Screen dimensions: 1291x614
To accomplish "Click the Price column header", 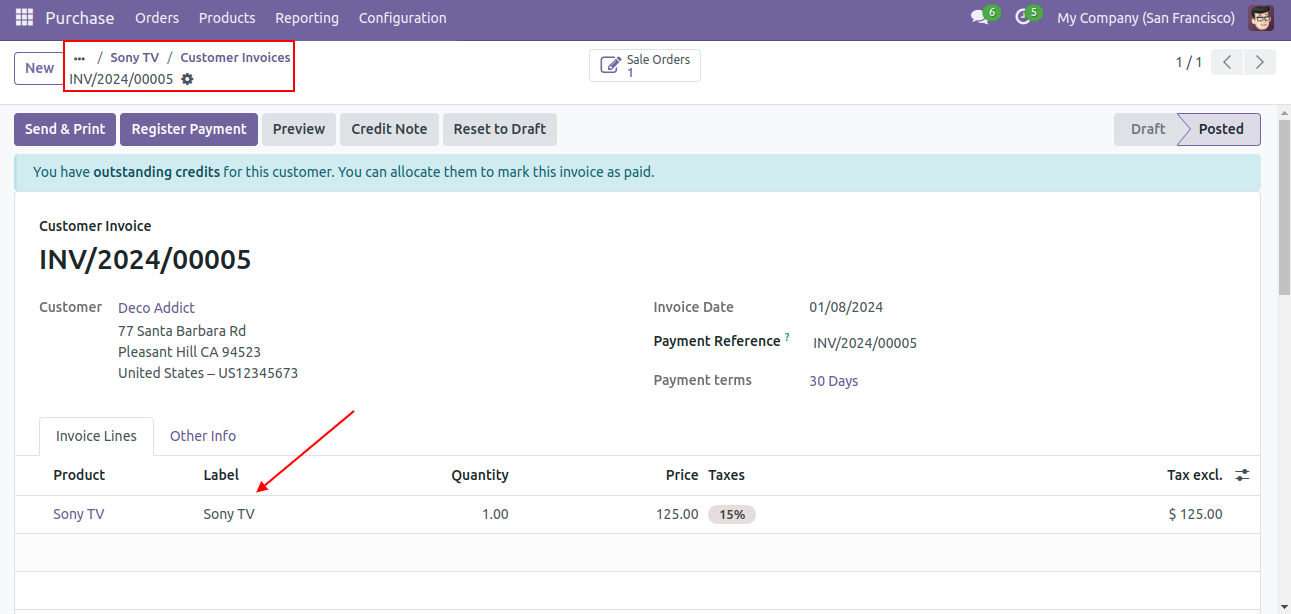I will tap(682, 475).
